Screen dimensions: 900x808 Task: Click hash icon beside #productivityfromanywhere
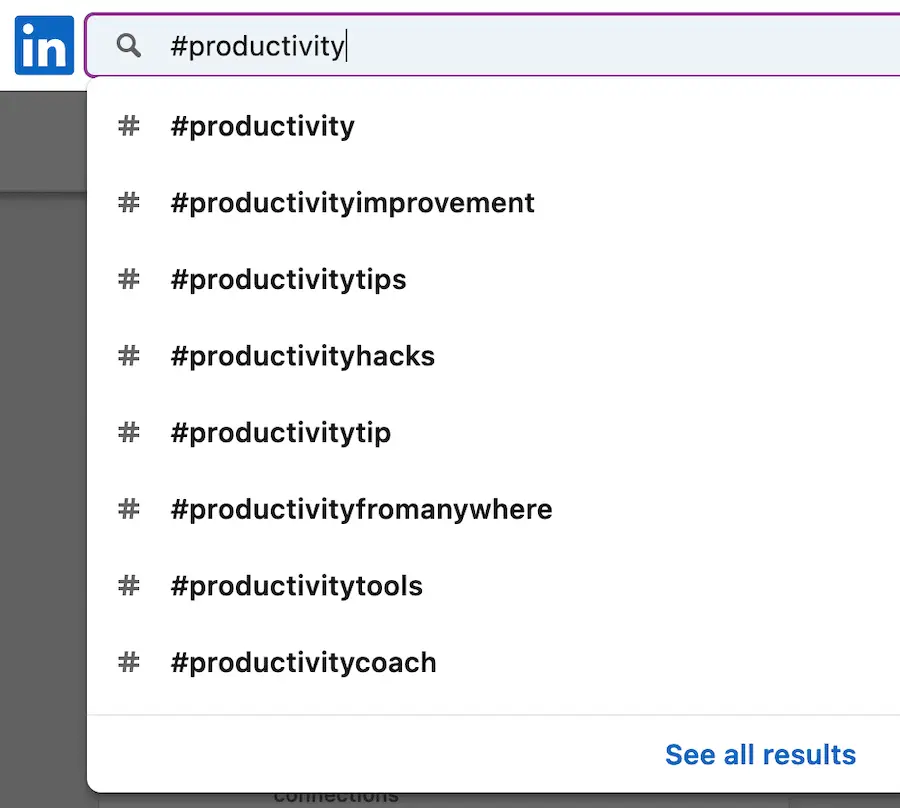(x=129, y=510)
